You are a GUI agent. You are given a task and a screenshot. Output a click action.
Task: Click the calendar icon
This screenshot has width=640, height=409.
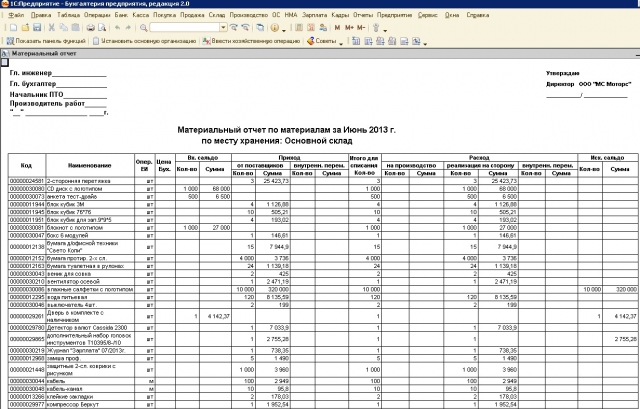(x=311, y=28)
